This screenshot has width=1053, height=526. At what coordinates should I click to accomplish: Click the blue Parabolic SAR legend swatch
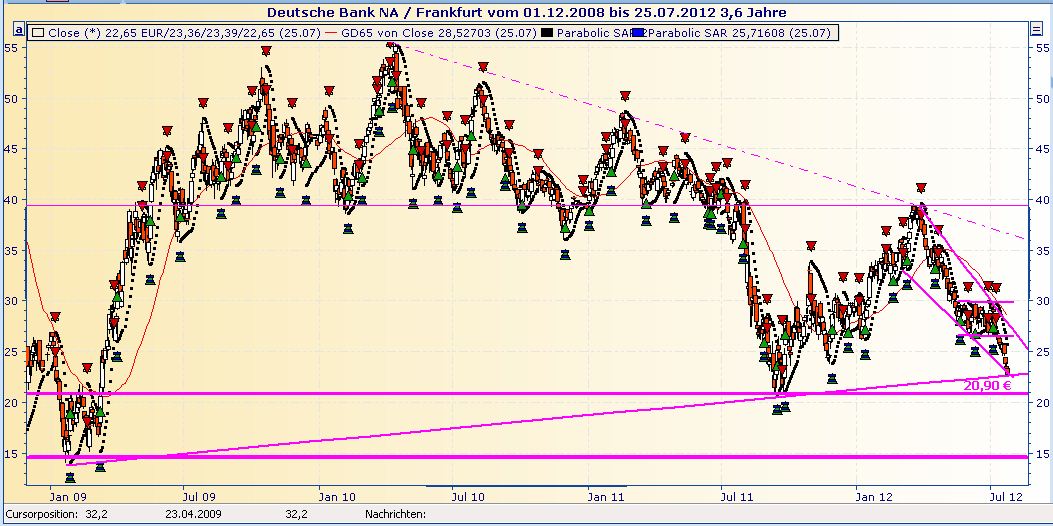[639, 32]
